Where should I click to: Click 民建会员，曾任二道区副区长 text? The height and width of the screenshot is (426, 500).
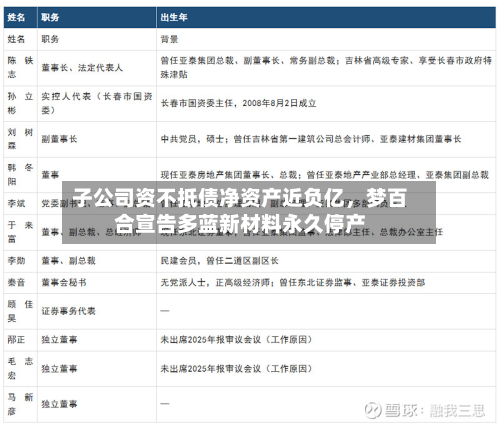219,261
